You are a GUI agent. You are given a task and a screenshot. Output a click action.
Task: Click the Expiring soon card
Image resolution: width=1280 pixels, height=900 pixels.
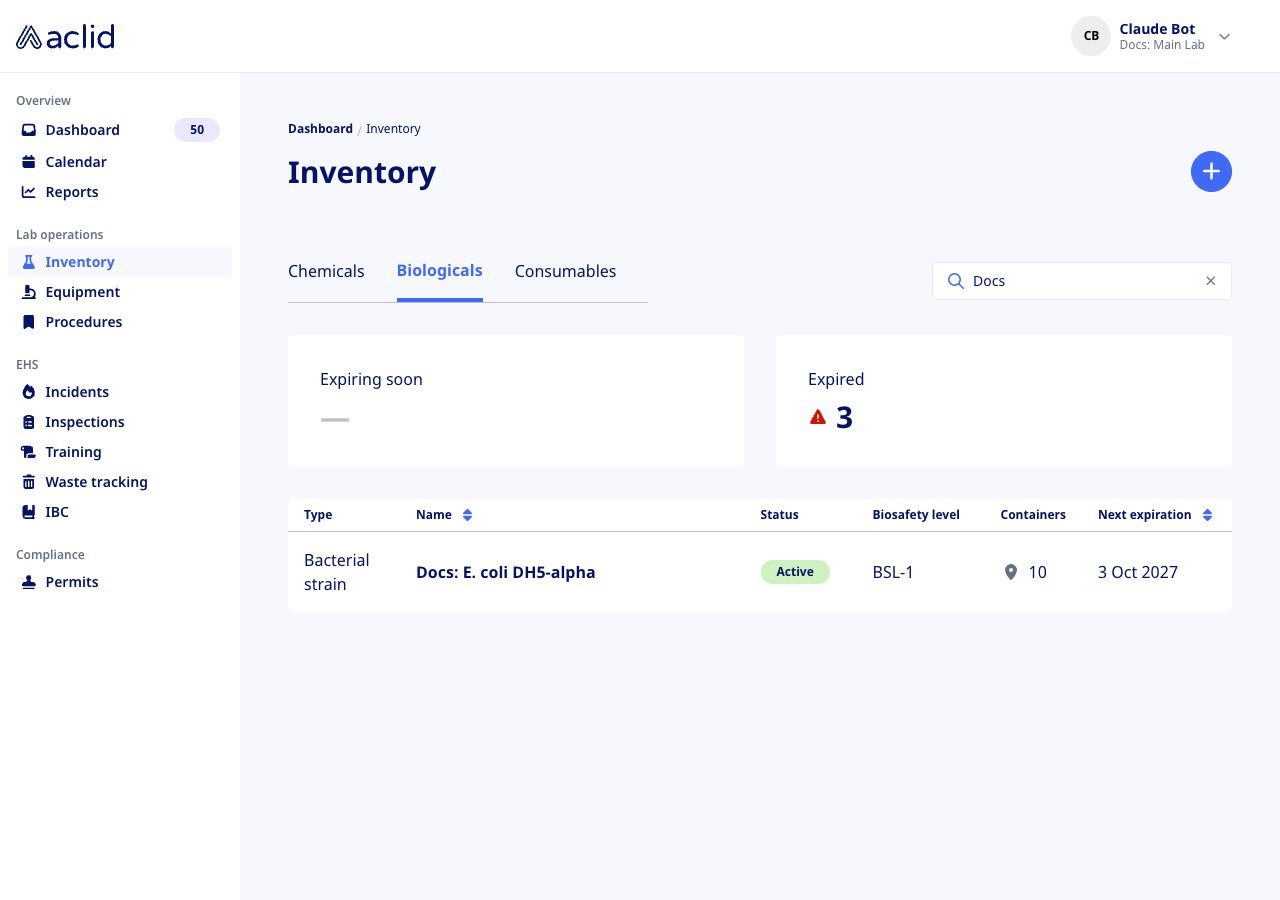516,401
